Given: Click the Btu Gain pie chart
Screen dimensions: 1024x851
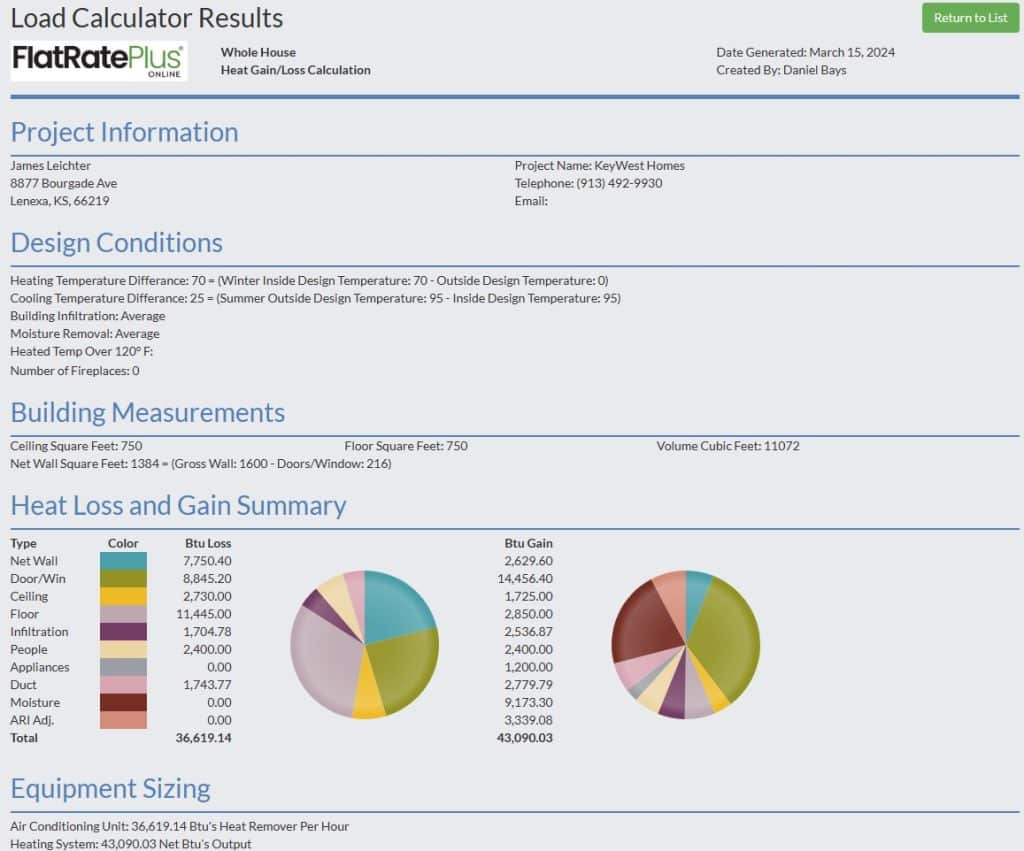Looking at the screenshot, I should pos(685,644).
